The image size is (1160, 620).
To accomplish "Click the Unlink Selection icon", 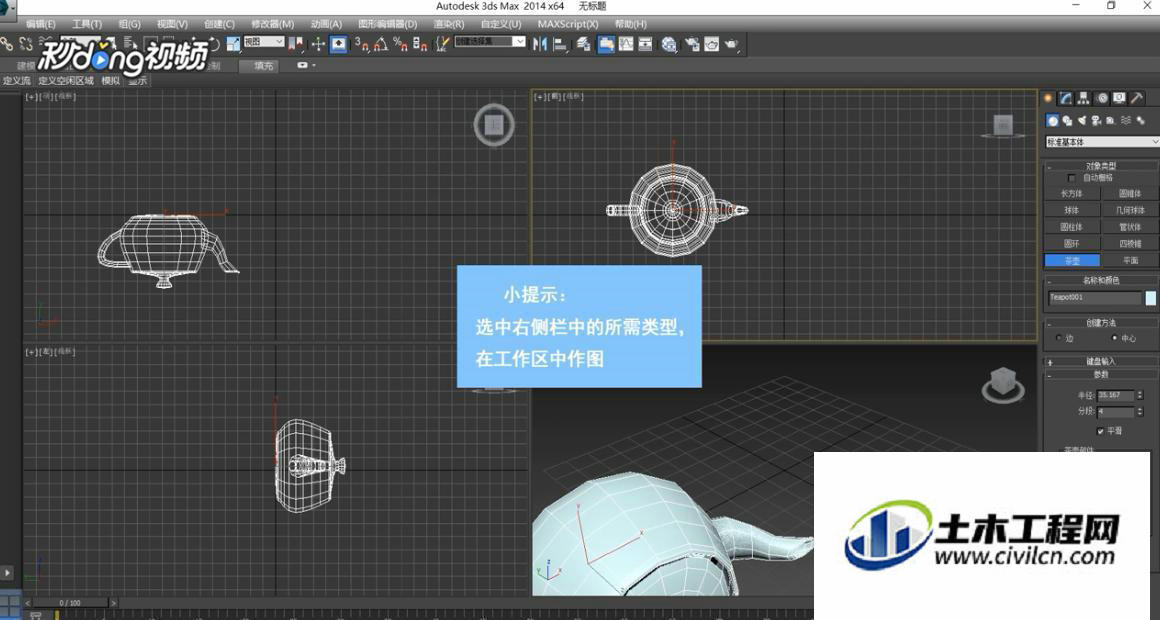I will [26, 44].
